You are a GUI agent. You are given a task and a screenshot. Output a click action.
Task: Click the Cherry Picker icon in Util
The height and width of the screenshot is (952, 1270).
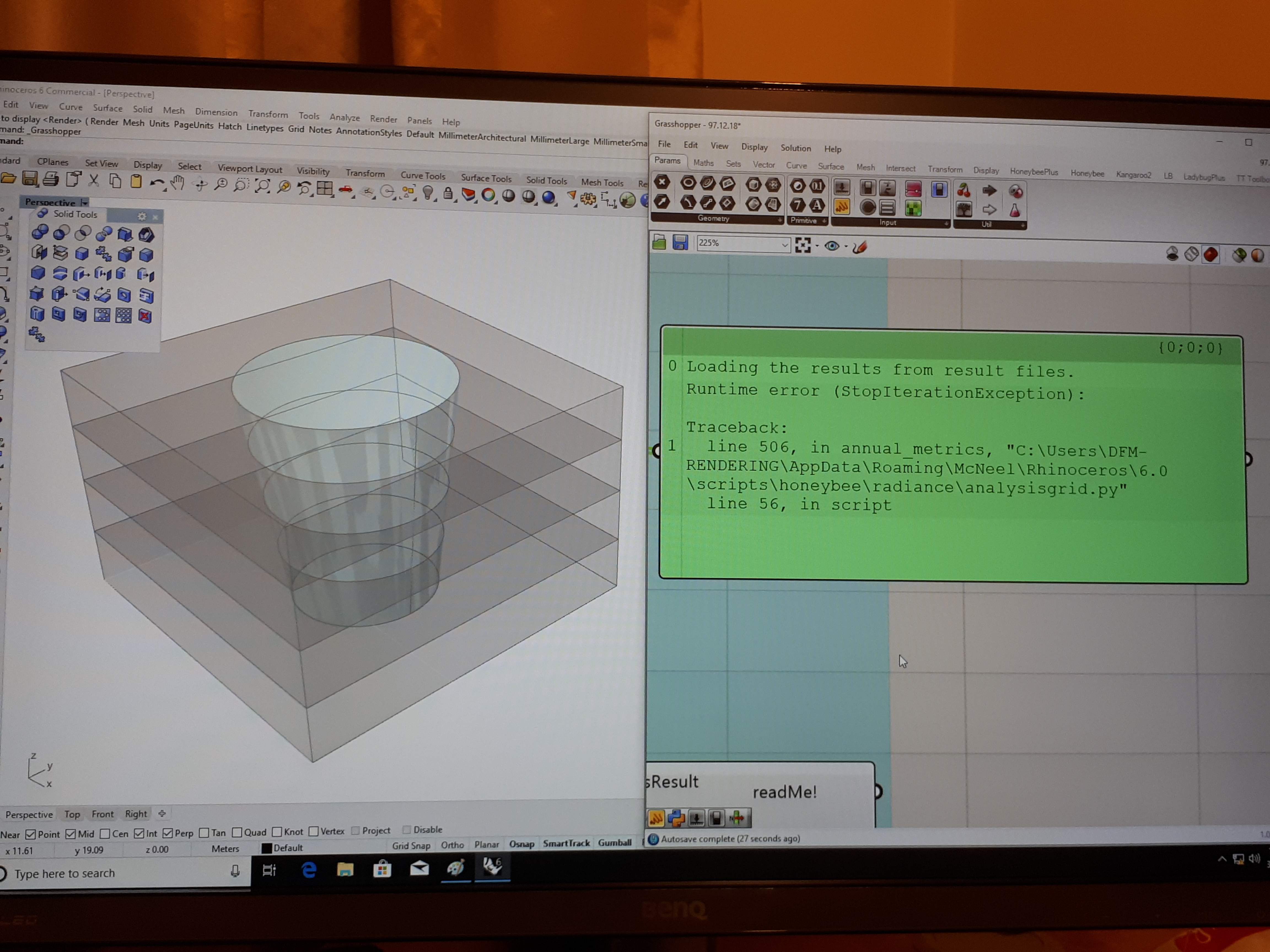964,191
